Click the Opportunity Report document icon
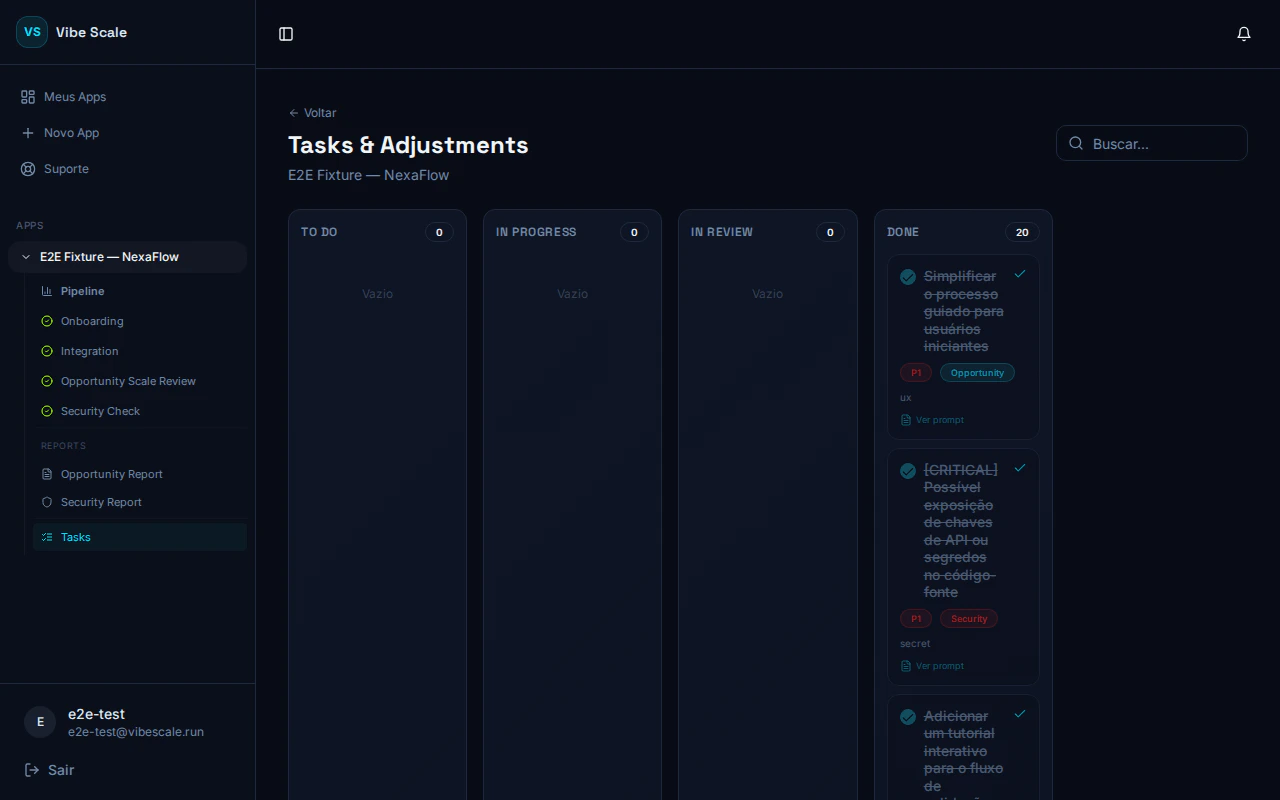Screen dimensions: 1280x800 point(46,473)
